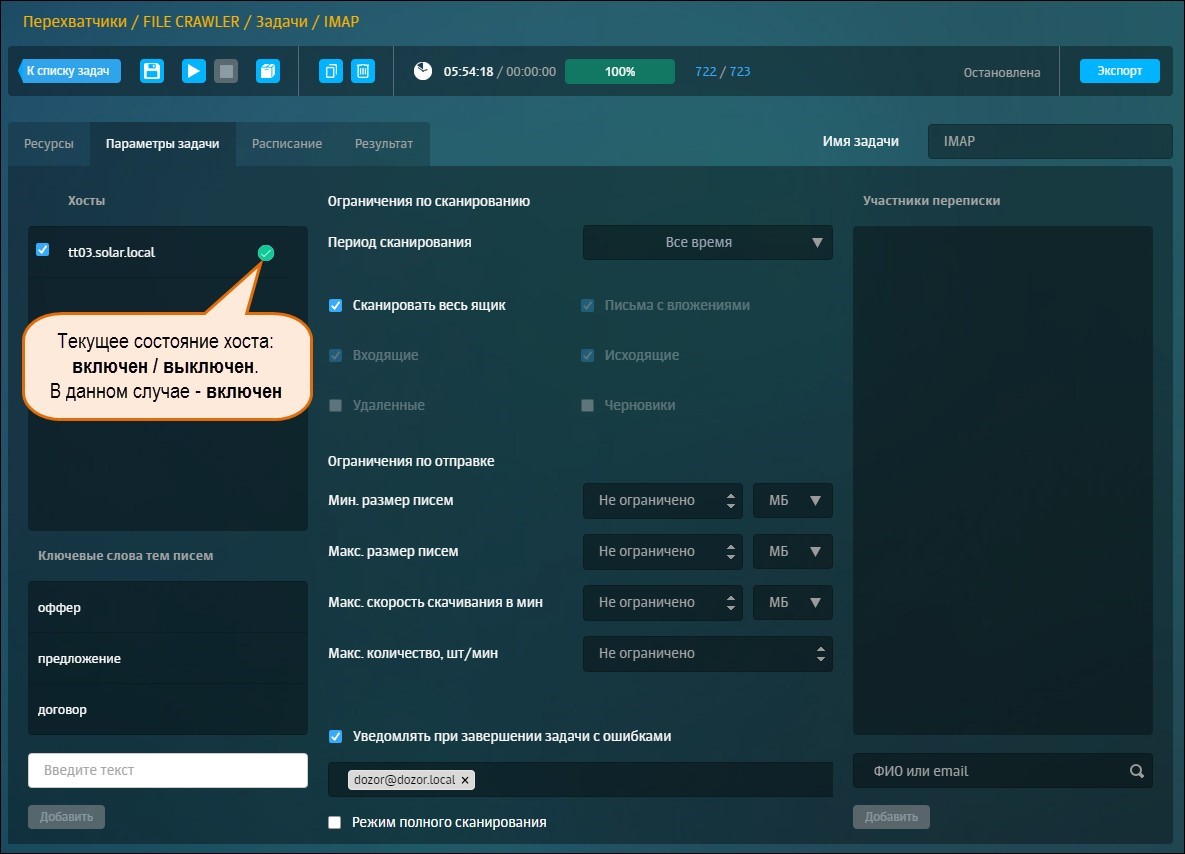
Task: Toggle the Входящие checkbox
Action: (336, 355)
